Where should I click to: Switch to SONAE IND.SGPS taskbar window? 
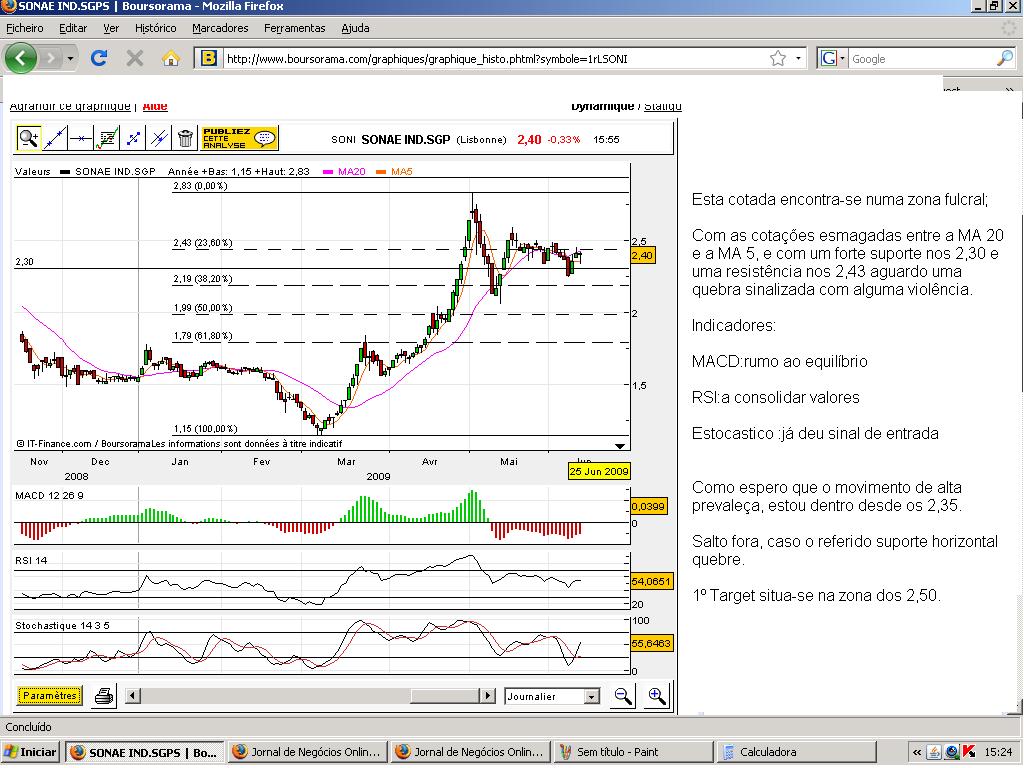point(144,752)
